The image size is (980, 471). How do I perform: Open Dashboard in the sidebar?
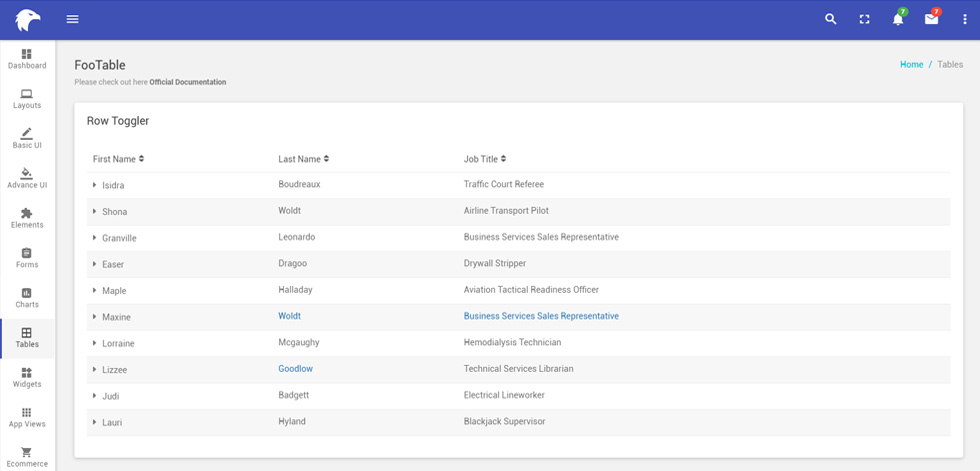(27, 59)
